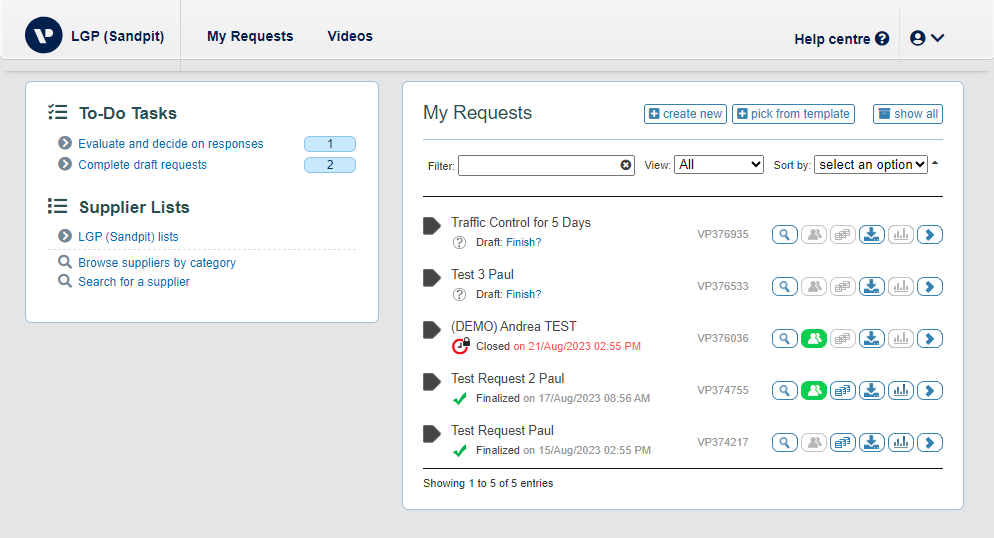Click the pick from template button
Image resolution: width=994 pixels, height=538 pixels.
point(794,114)
